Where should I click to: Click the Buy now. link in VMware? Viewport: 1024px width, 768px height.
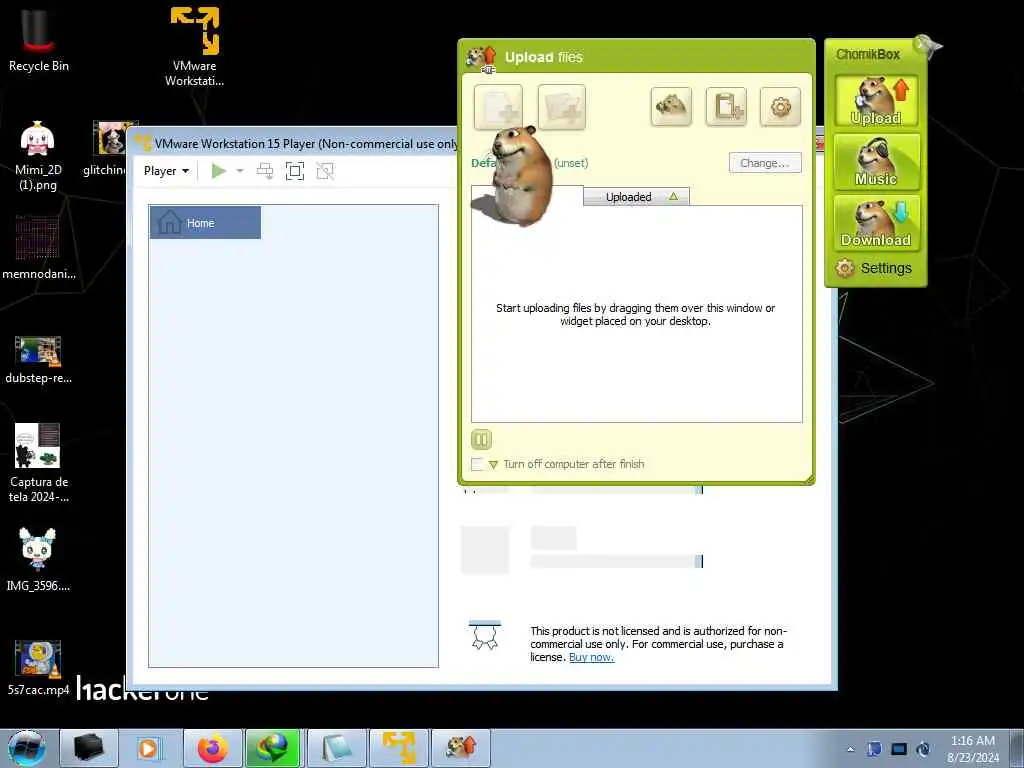coord(591,657)
